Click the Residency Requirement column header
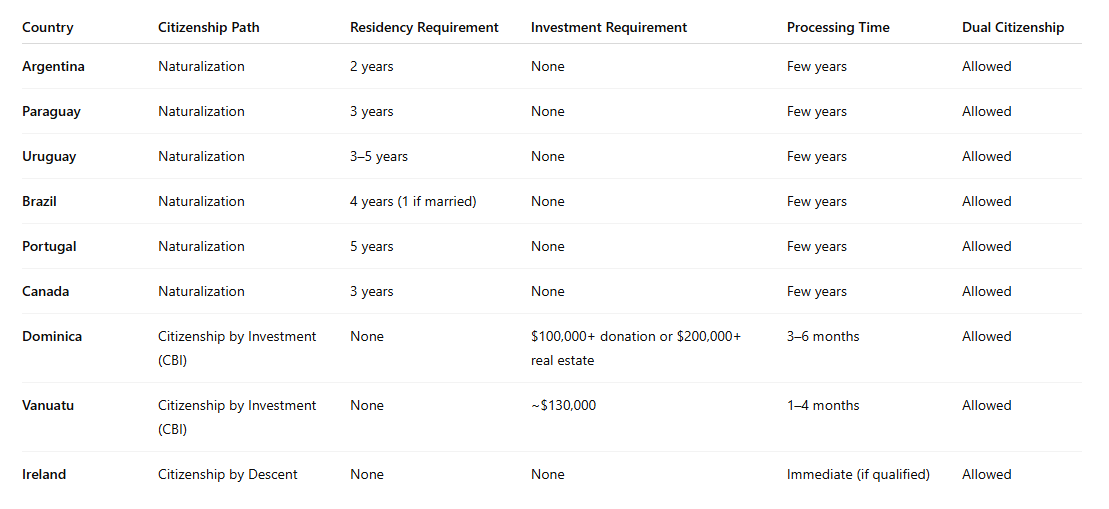1109x509 pixels. (x=424, y=28)
